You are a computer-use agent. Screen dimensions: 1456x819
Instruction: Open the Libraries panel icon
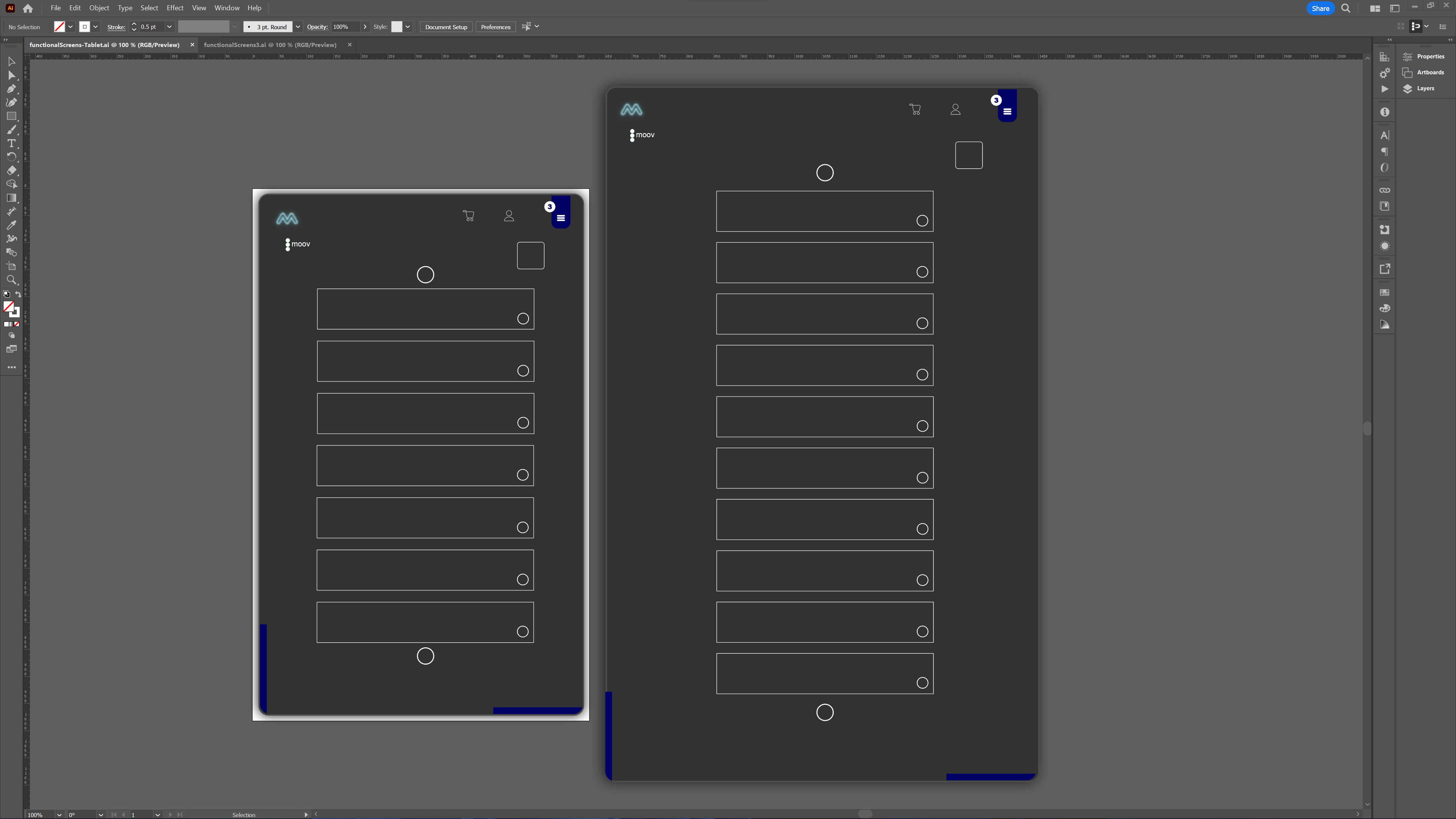point(1384,206)
